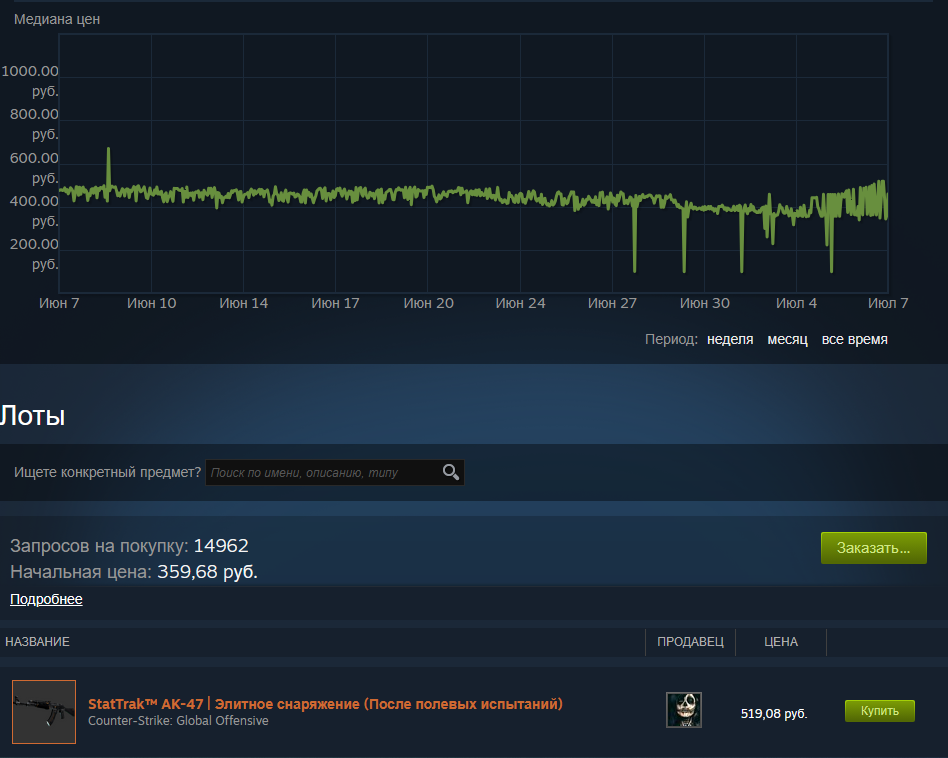Click the Июл 4 axis label
Image resolution: width=948 pixels, height=758 pixels.
click(797, 303)
